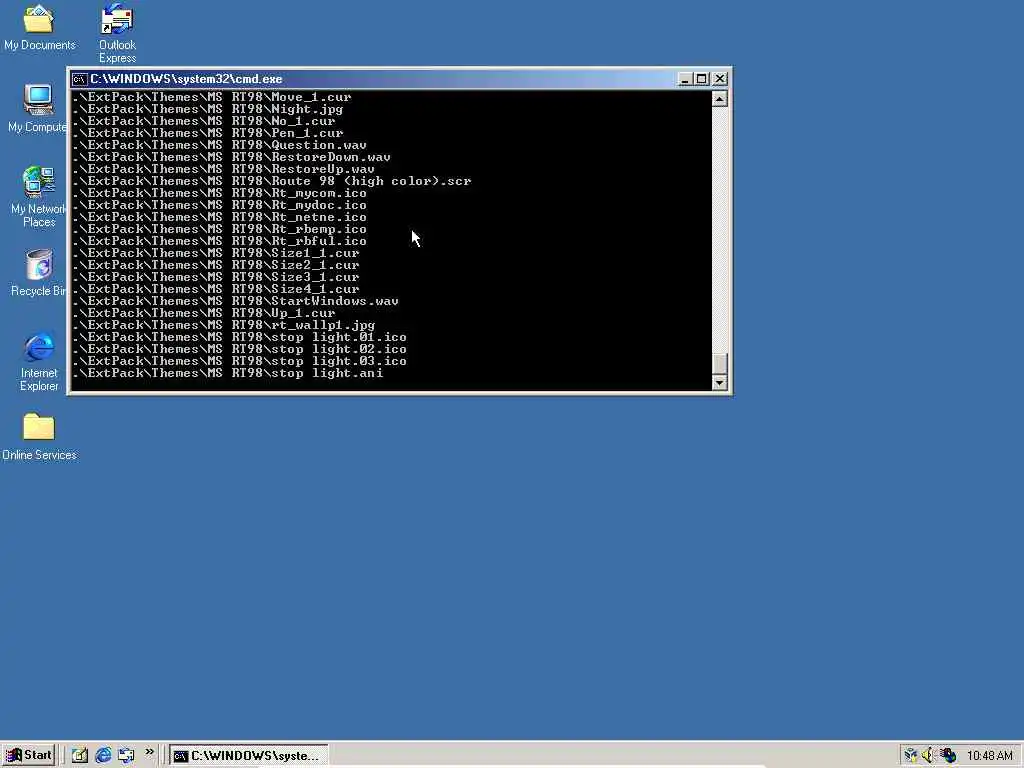Click the Size3_1.cur output line
The height and width of the screenshot is (768, 1024).
pyautogui.click(x=216, y=277)
